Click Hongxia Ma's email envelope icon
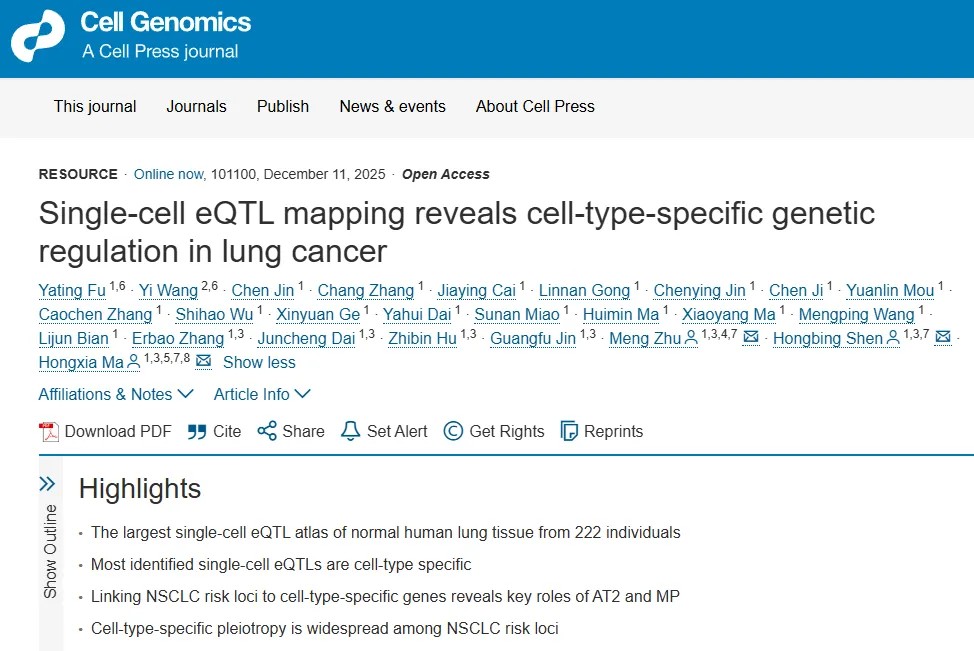This screenshot has width=974, height=651. 204,362
